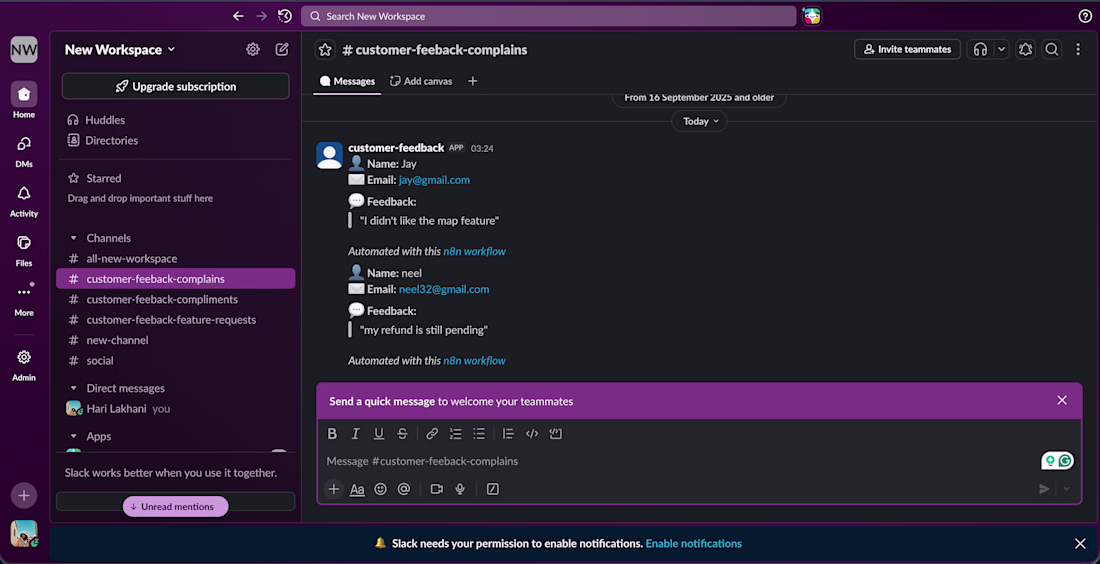Screen dimensions: 1100x564
Task: Open the Add canvas tab
Action: [421, 81]
